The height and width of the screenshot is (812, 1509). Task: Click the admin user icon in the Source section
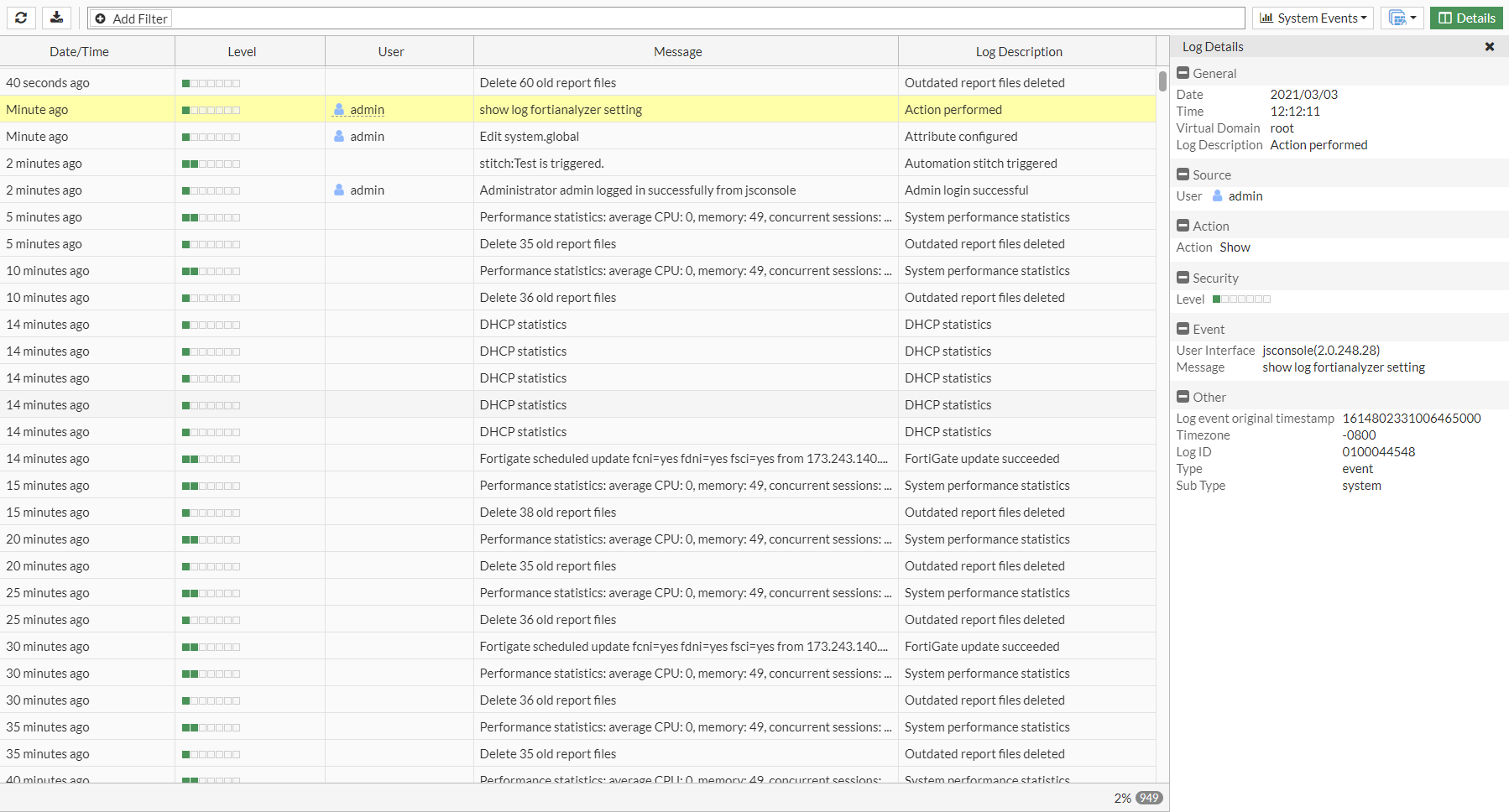click(x=1219, y=195)
